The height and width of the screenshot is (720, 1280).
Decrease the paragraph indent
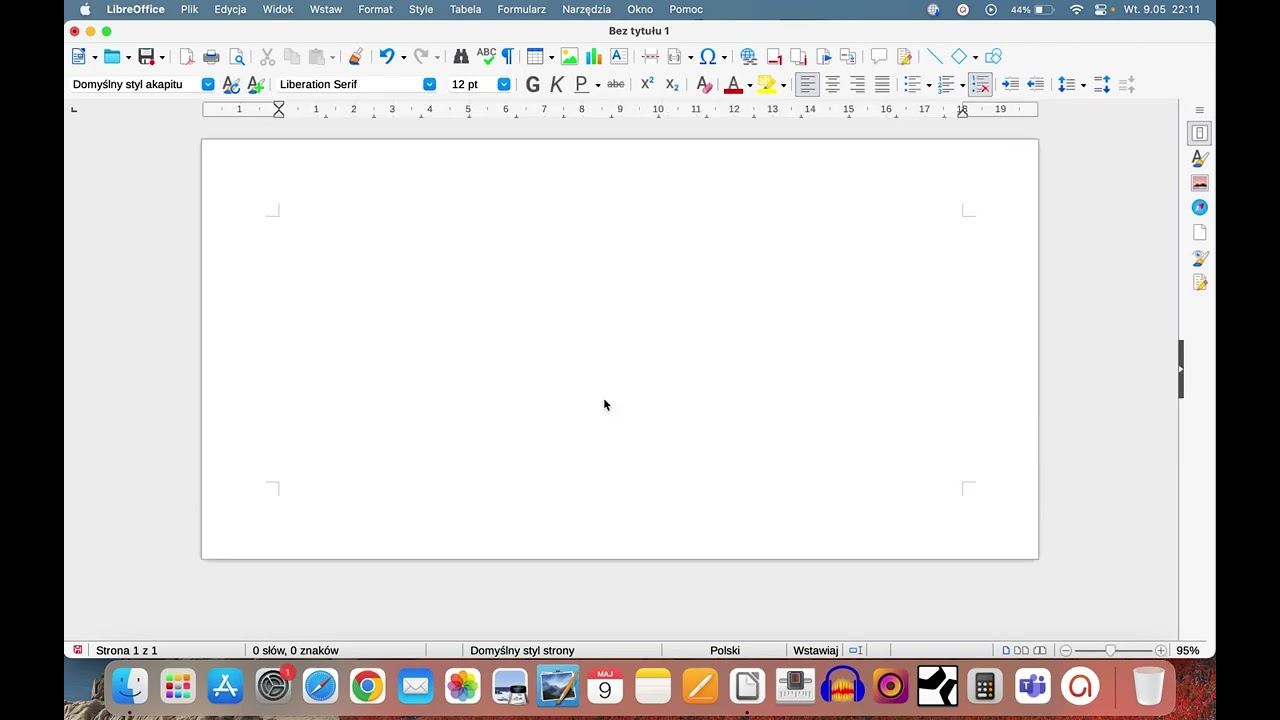coord(1036,84)
